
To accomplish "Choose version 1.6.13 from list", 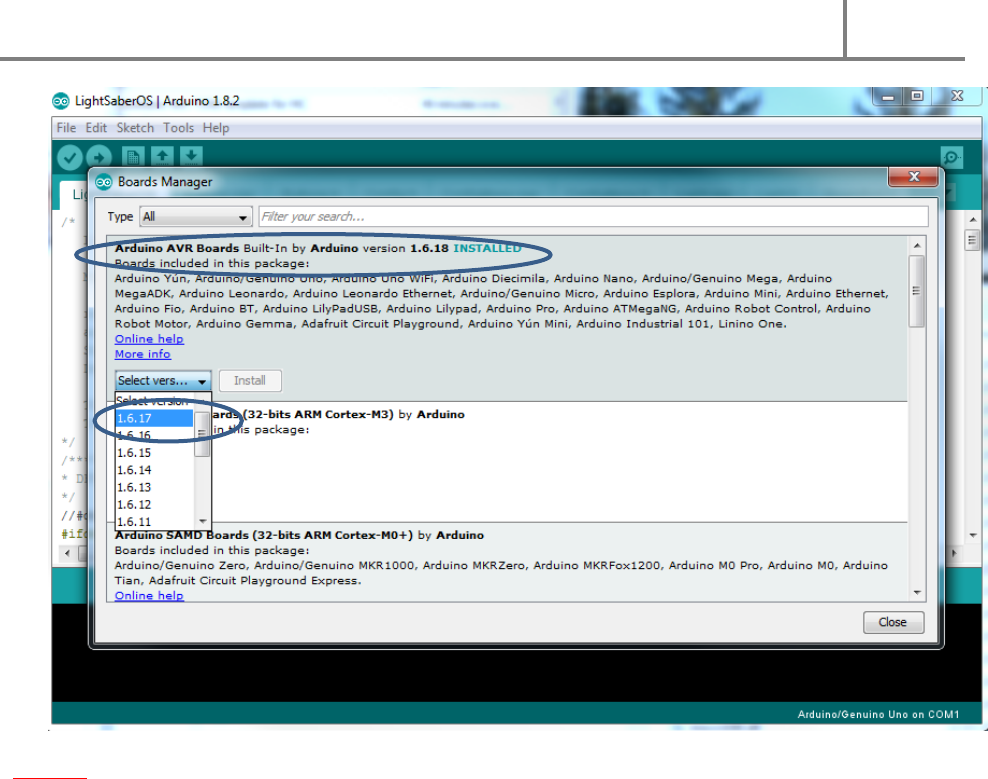I will tap(154, 488).
